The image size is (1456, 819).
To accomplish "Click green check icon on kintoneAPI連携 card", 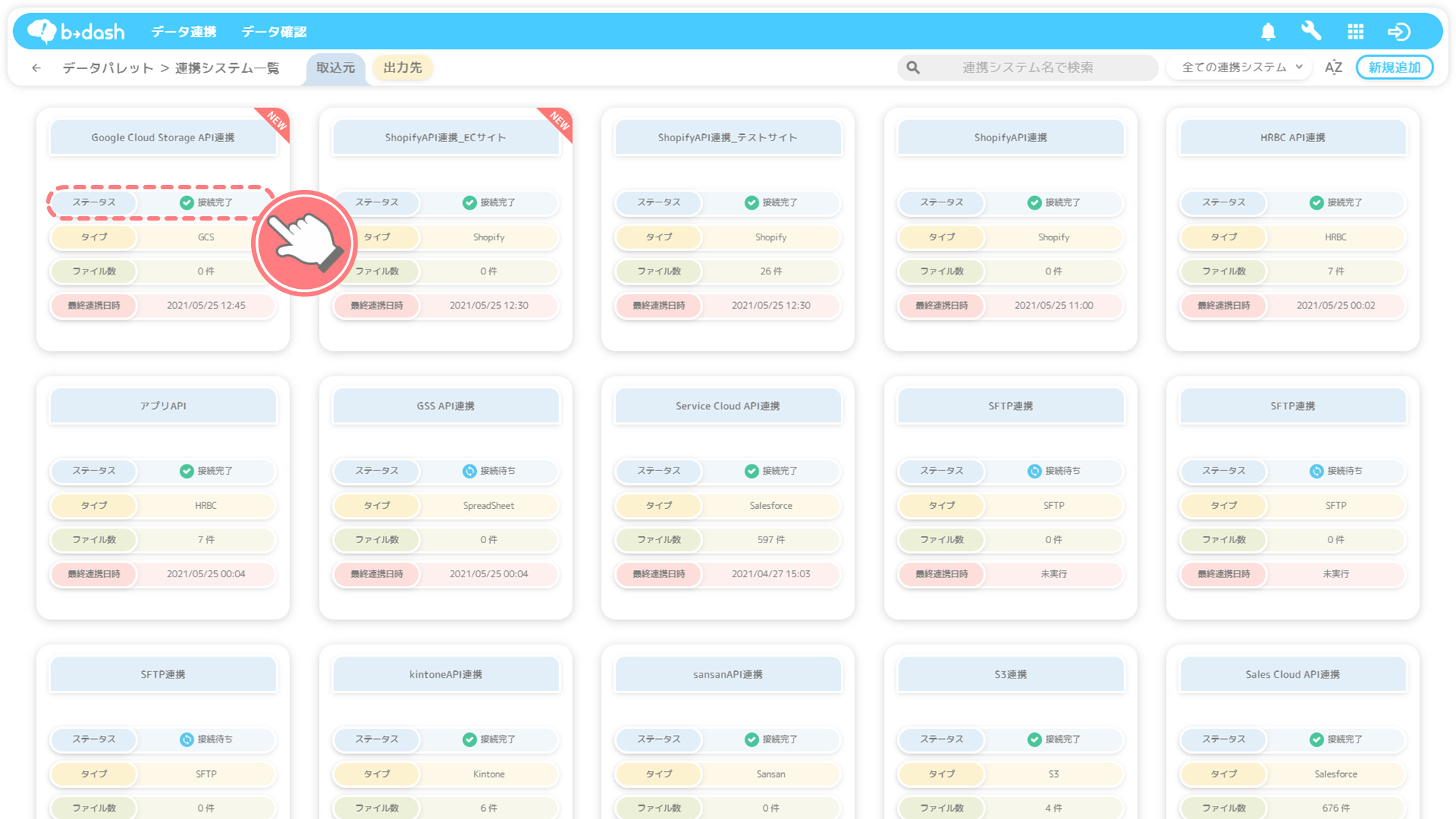I will (470, 739).
